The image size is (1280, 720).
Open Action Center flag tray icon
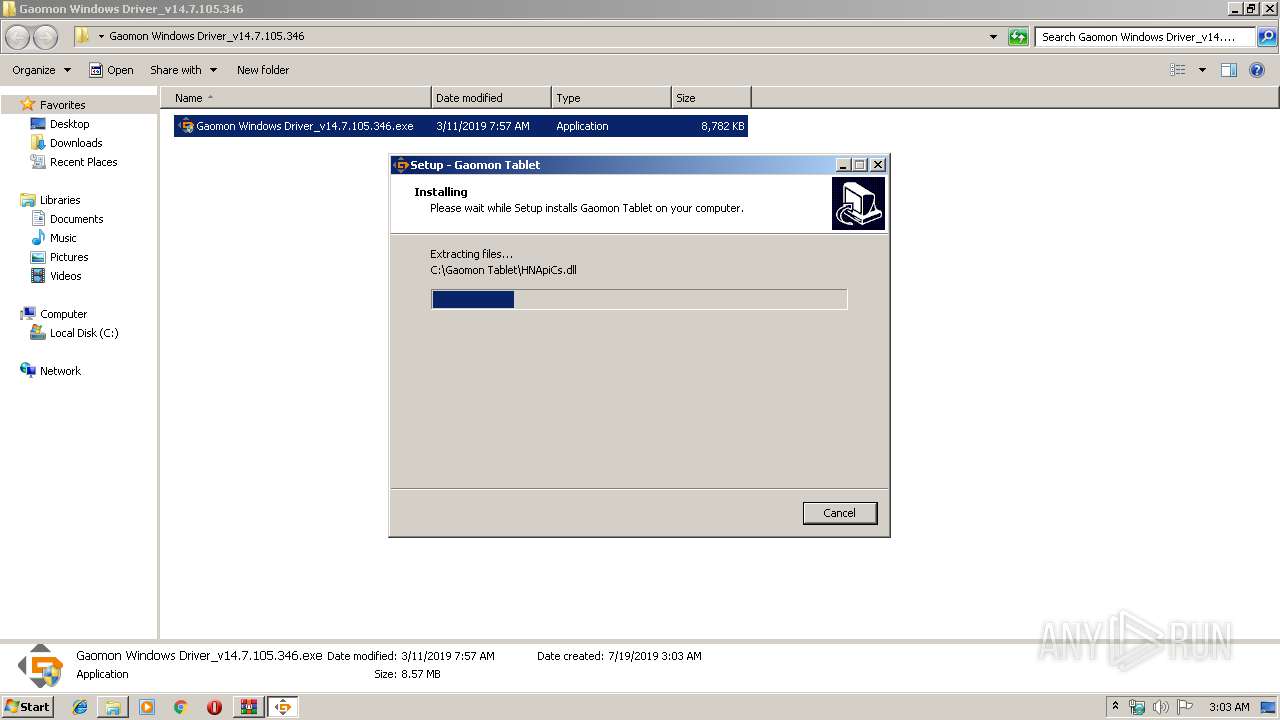click(x=1185, y=707)
